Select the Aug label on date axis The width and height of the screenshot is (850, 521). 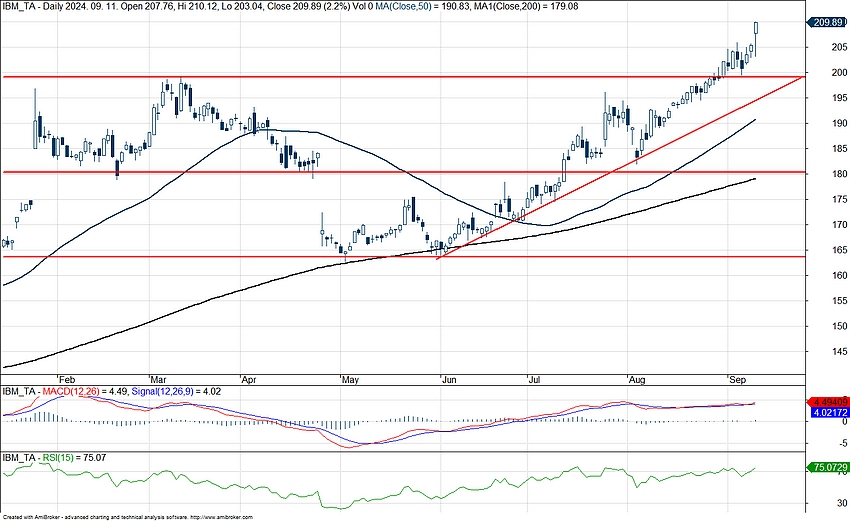(x=637, y=380)
